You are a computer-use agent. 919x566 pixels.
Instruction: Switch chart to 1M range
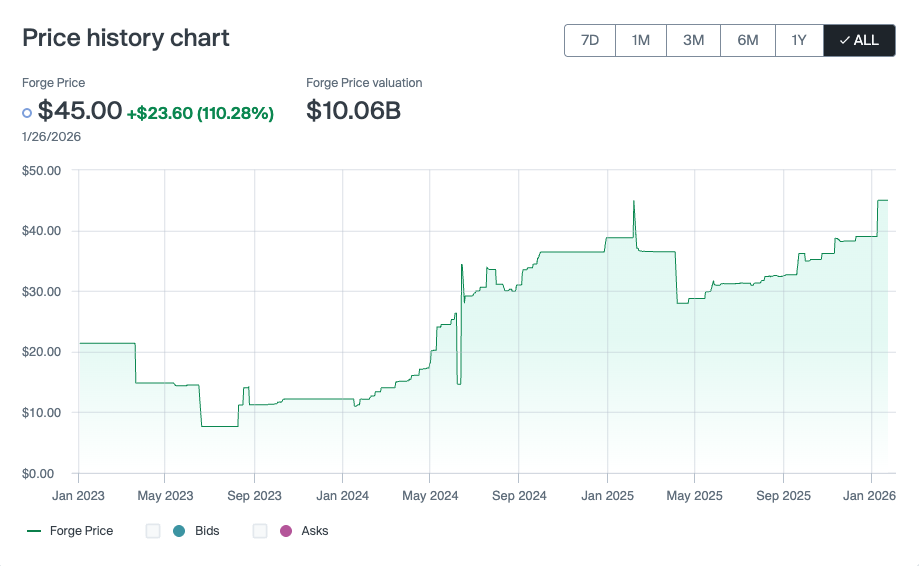coord(641,40)
